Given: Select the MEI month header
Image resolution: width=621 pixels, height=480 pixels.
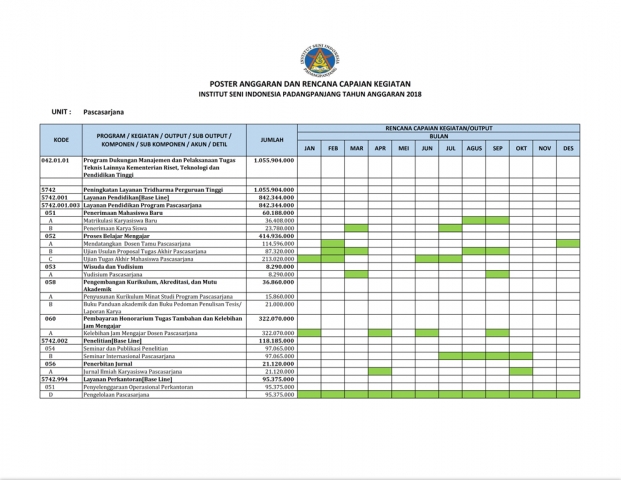Looking at the screenshot, I should click(404, 148).
